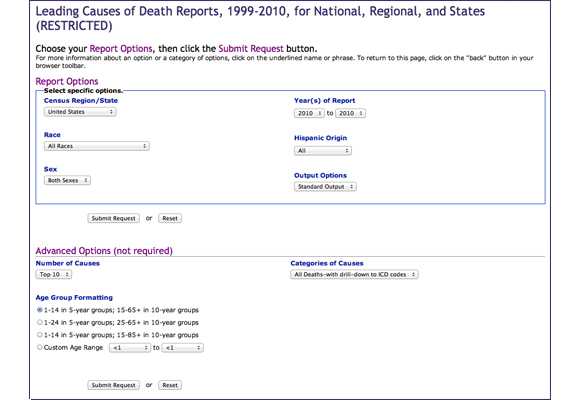Screen dimensions: 580x404
Task: Click the bottom Submit Request button
Action: [x=114, y=385]
